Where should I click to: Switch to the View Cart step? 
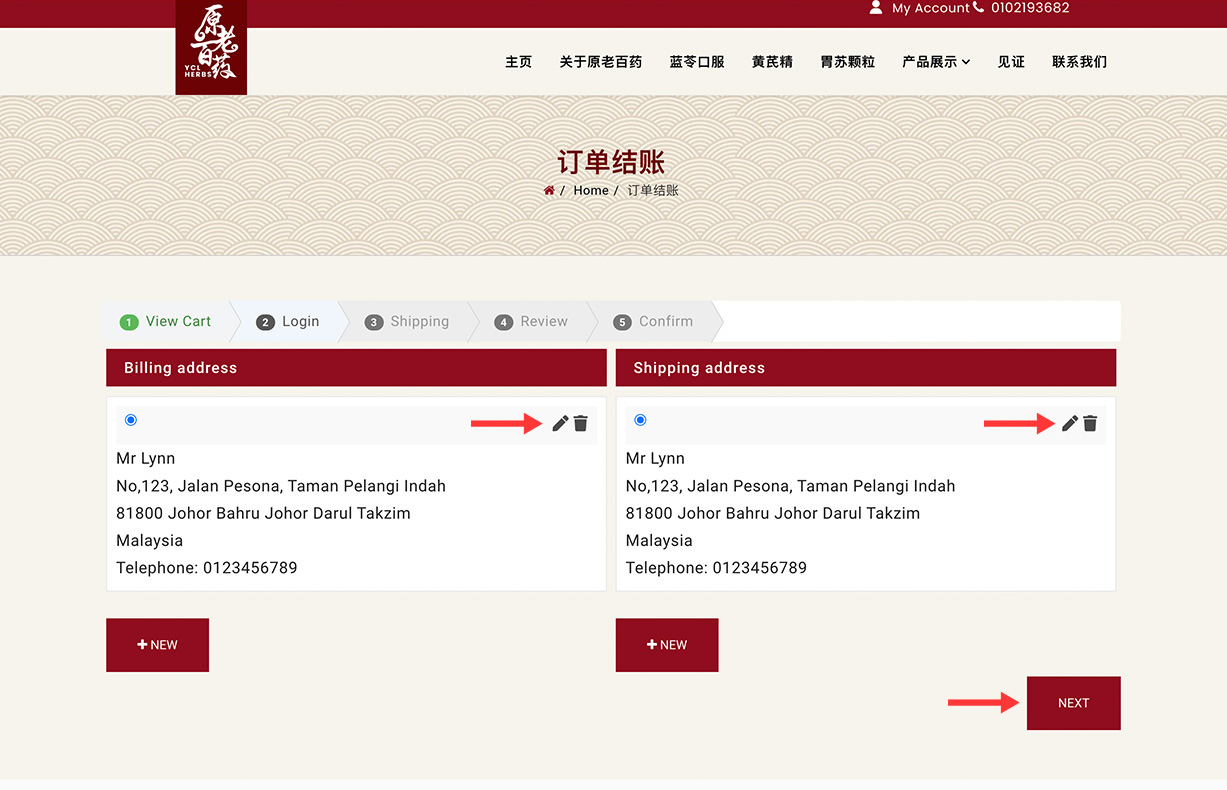[167, 322]
